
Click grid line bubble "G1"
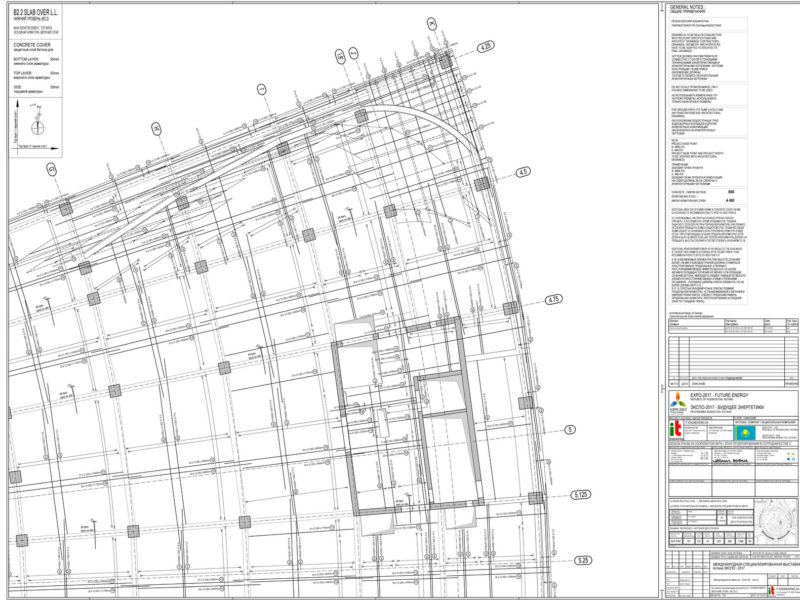(x=52, y=169)
